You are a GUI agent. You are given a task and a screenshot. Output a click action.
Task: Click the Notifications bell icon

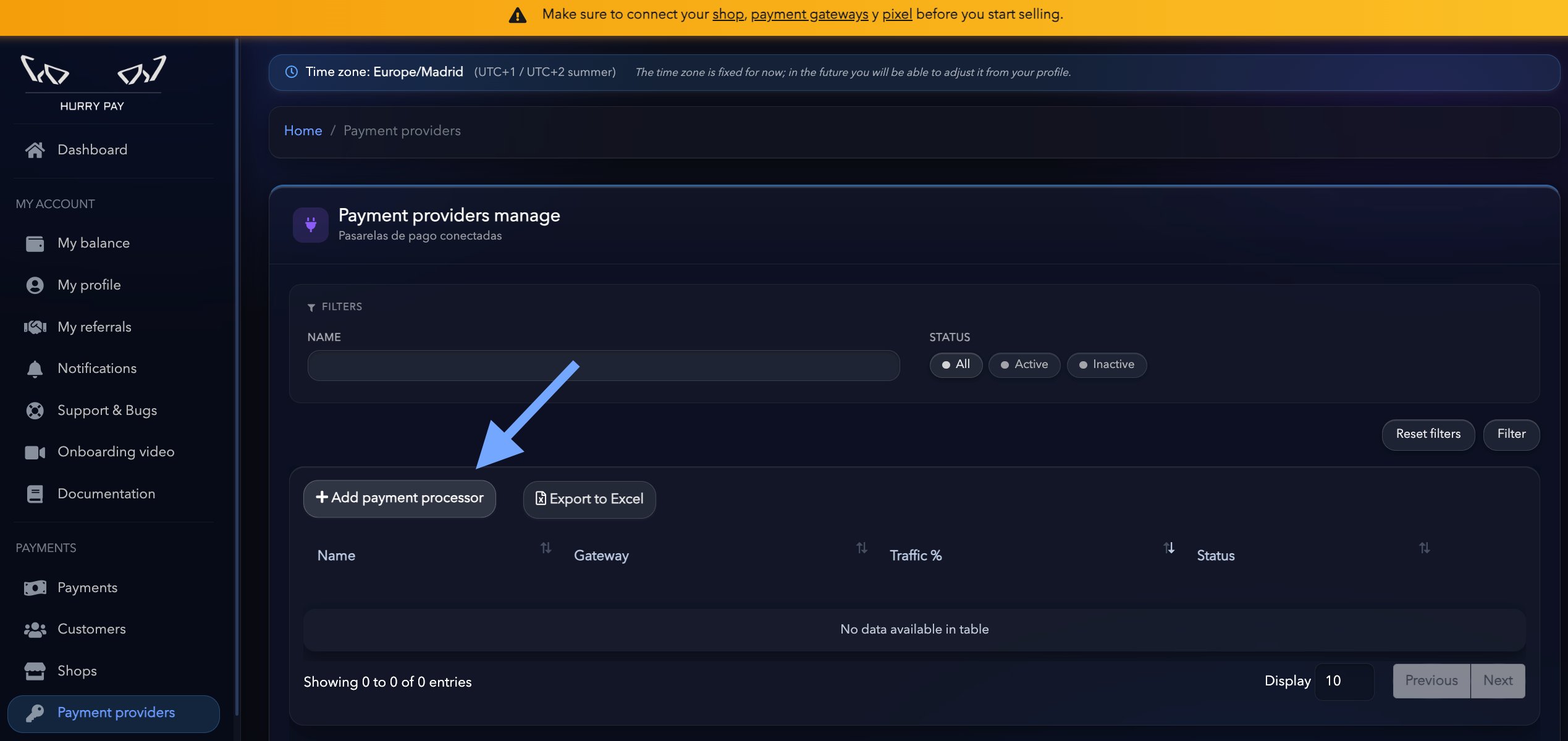(35, 369)
